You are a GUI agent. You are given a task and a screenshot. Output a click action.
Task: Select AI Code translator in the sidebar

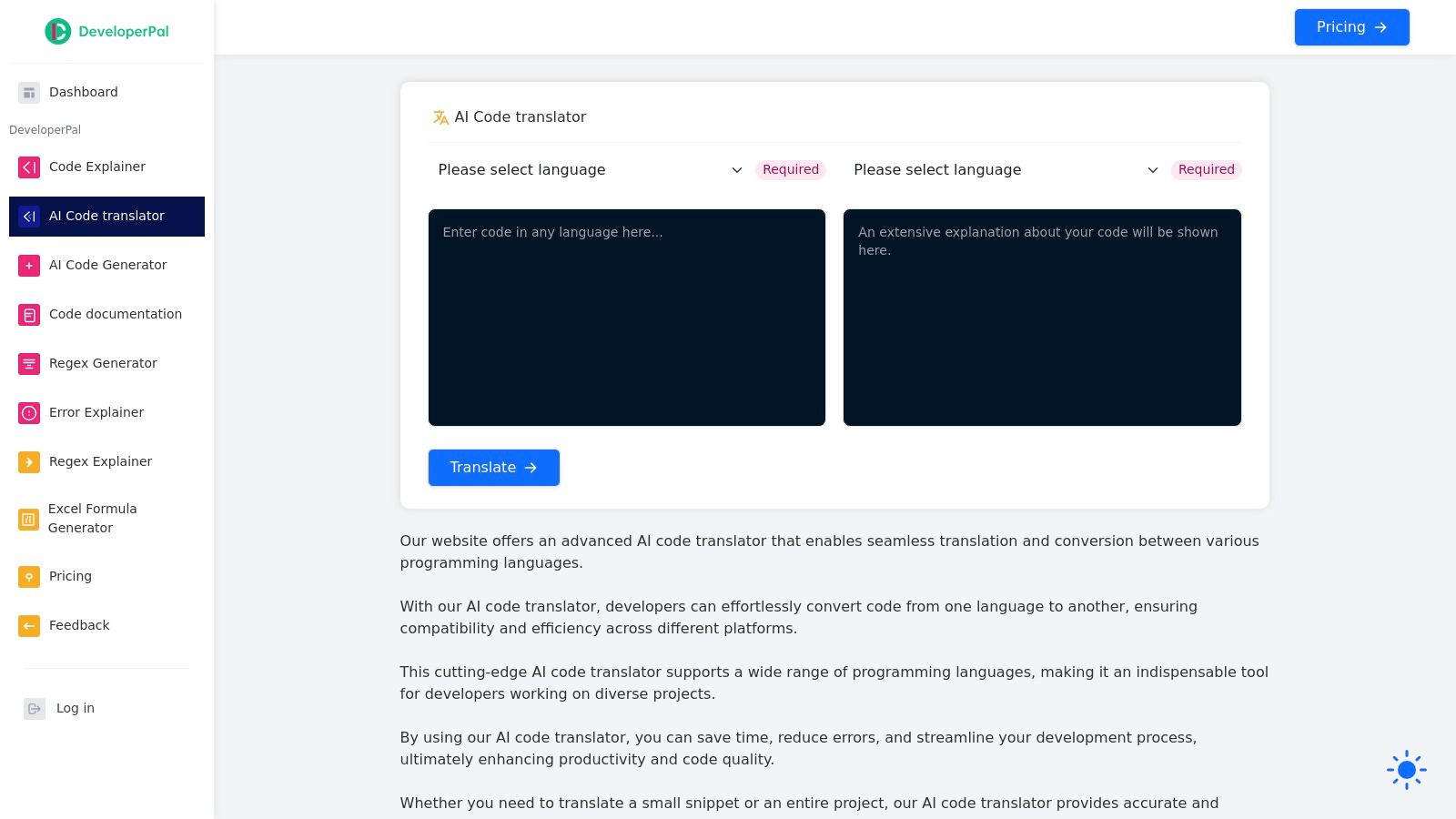[x=107, y=216]
